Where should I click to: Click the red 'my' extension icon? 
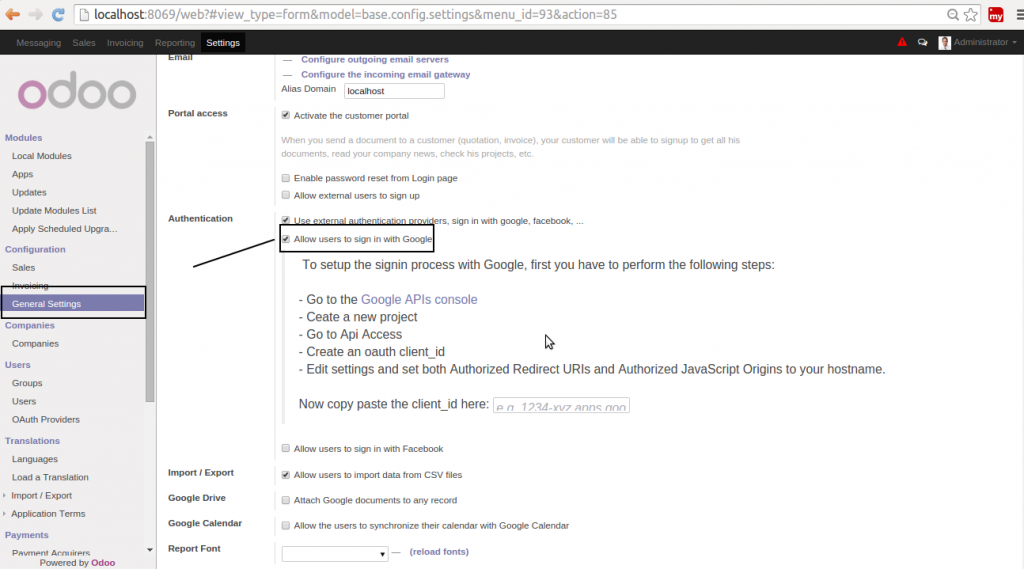(x=996, y=14)
